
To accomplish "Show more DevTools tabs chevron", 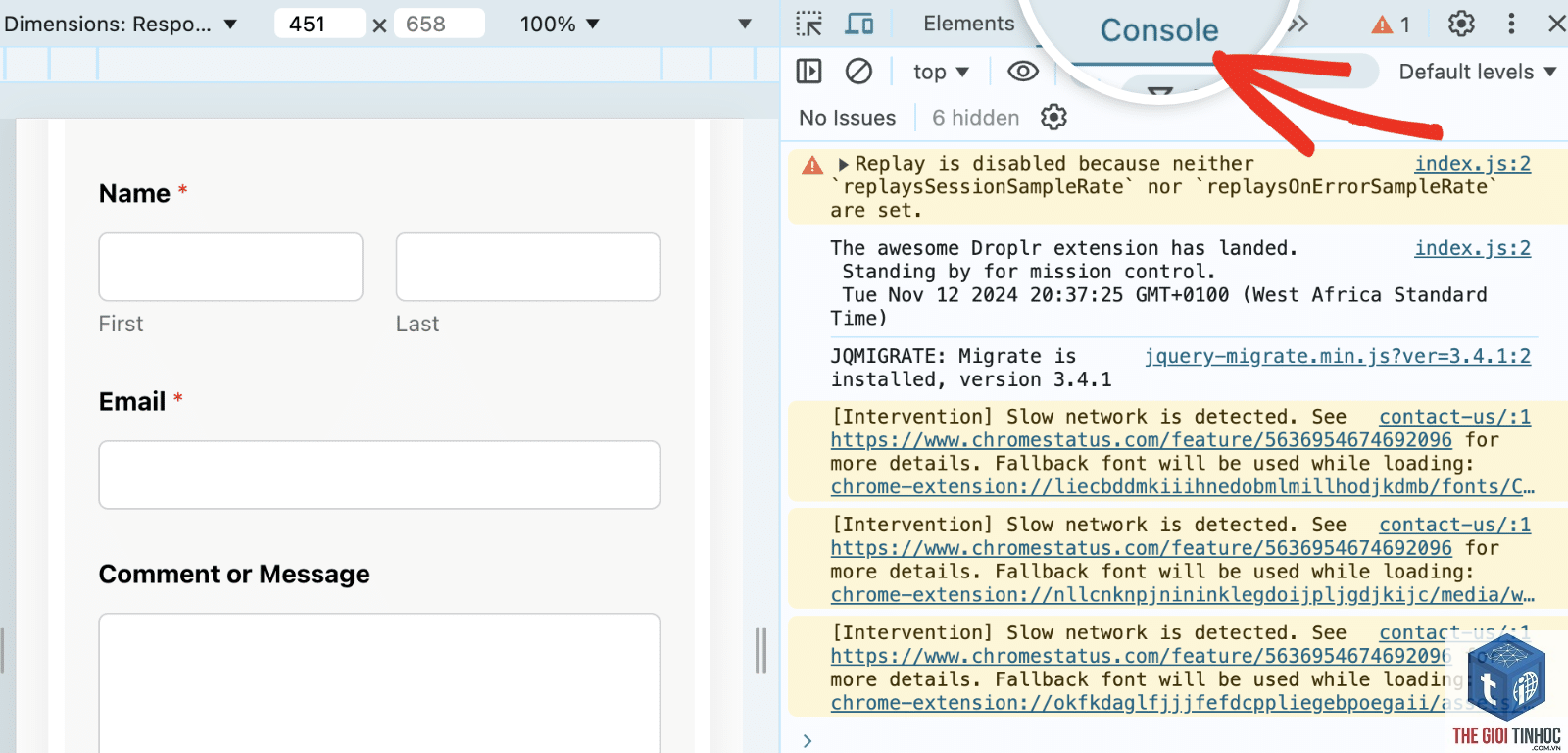I will click(x=1298, y=24).
